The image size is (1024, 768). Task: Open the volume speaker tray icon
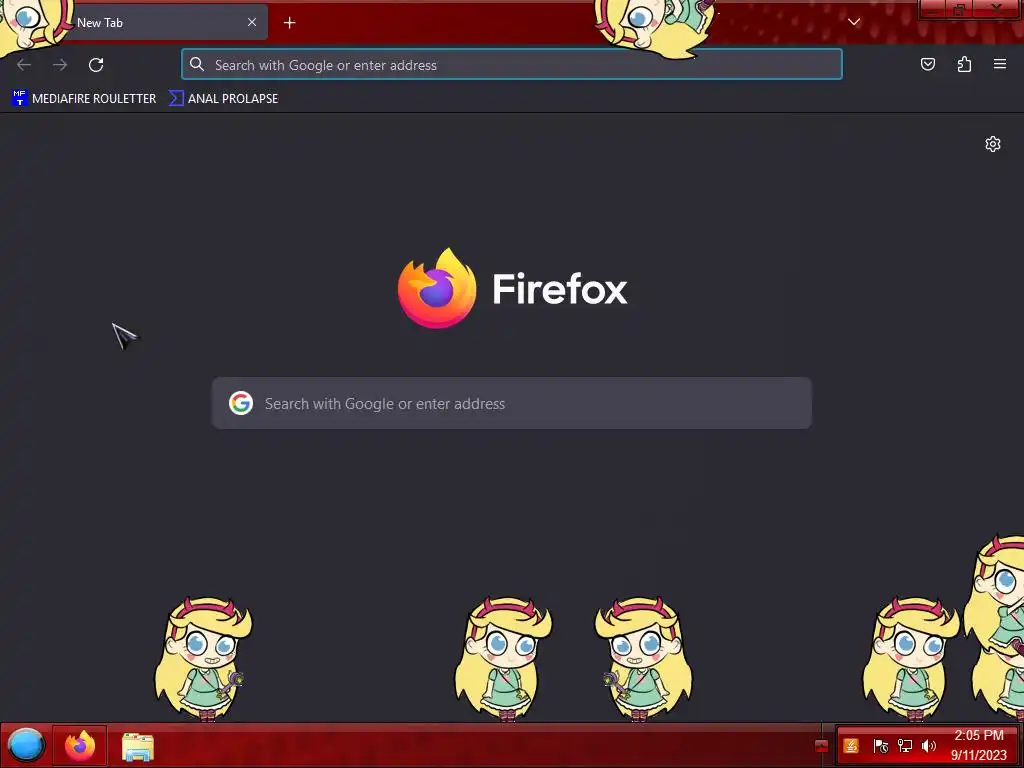coord(929,746)
